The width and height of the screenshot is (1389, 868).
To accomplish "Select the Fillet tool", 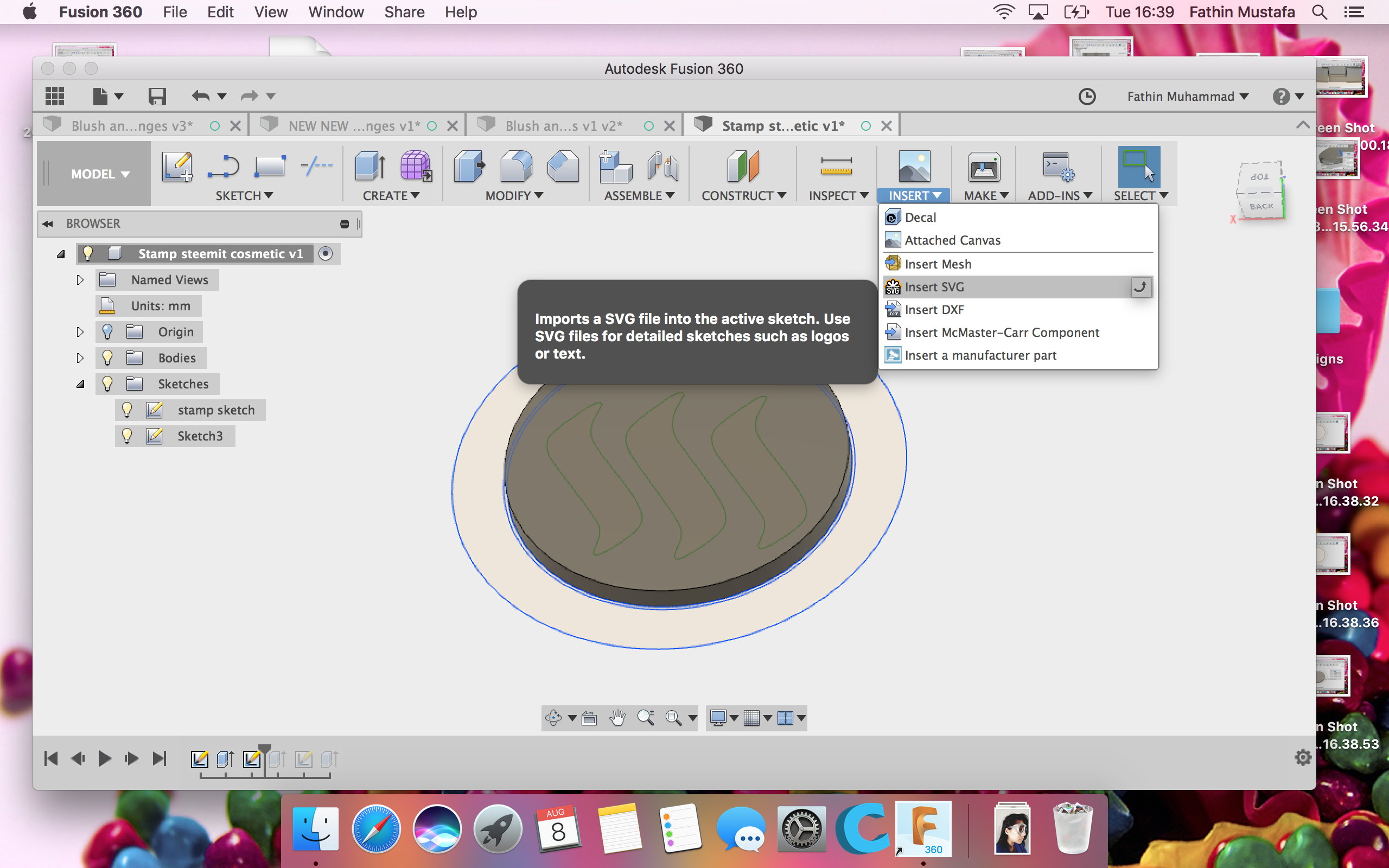I will click(x=516, y=167).
